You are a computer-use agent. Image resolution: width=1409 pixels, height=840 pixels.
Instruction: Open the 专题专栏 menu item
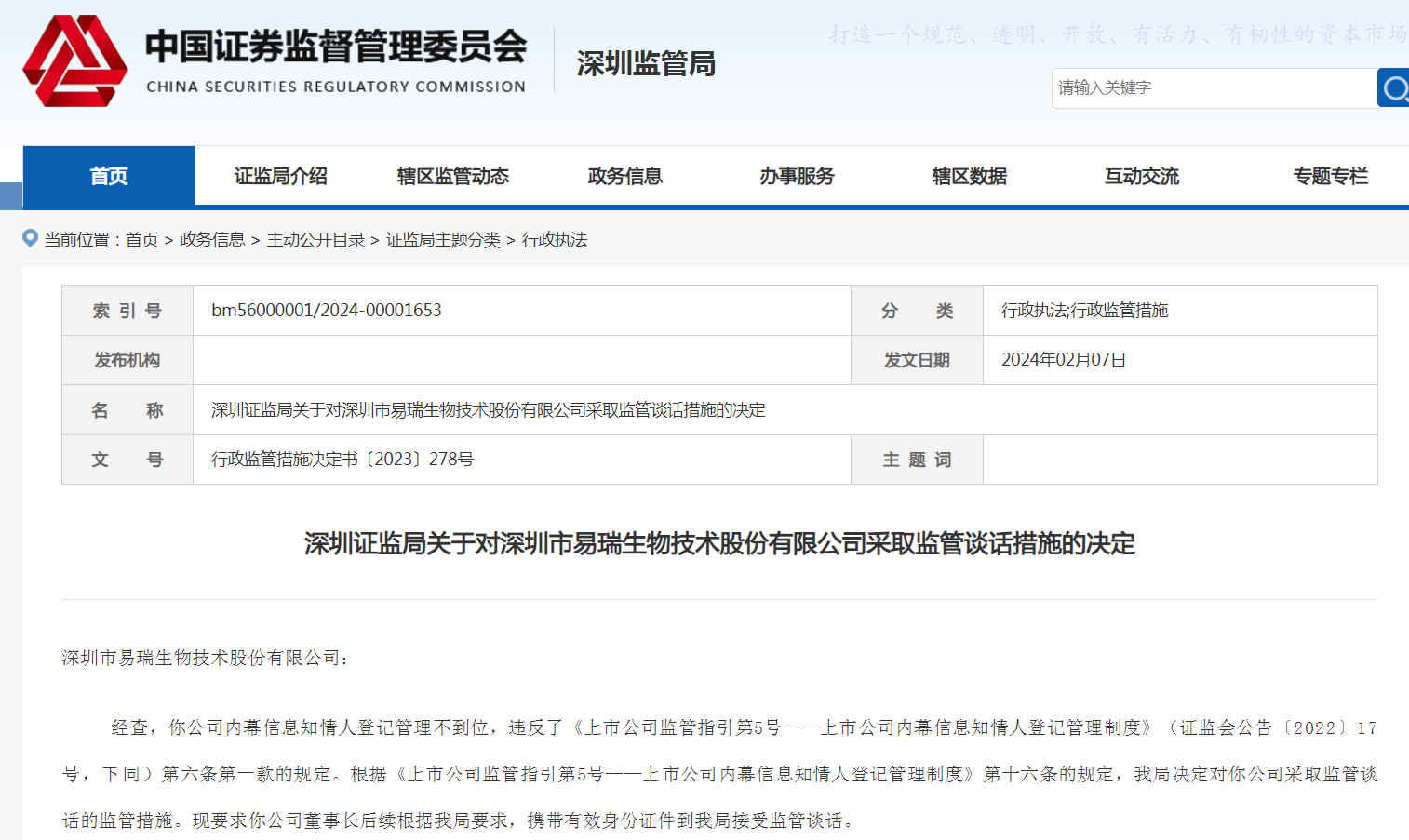pyautogui.click(x=1330, y=176)
